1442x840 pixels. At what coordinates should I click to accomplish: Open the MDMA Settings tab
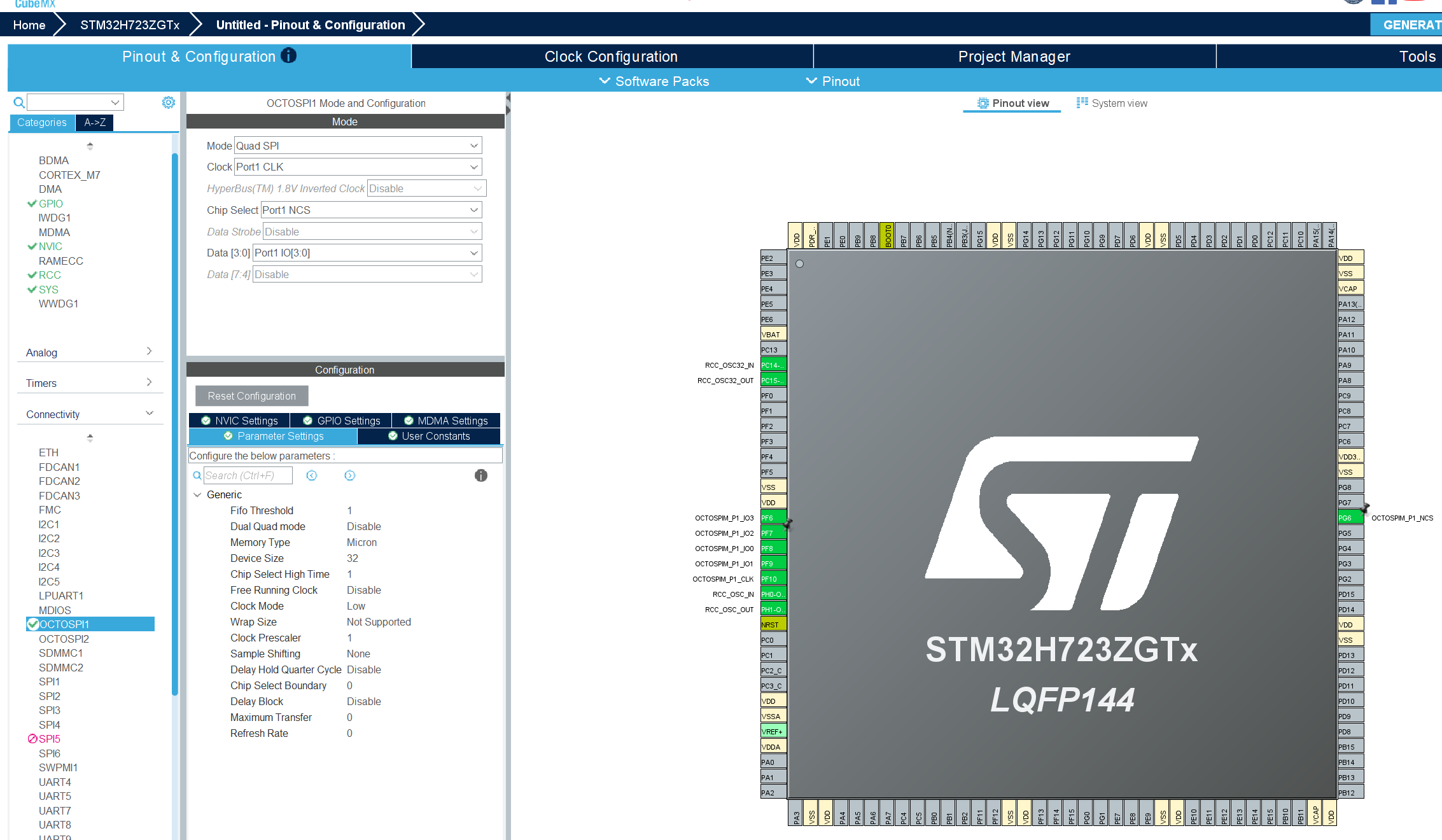tap(446, 421)
